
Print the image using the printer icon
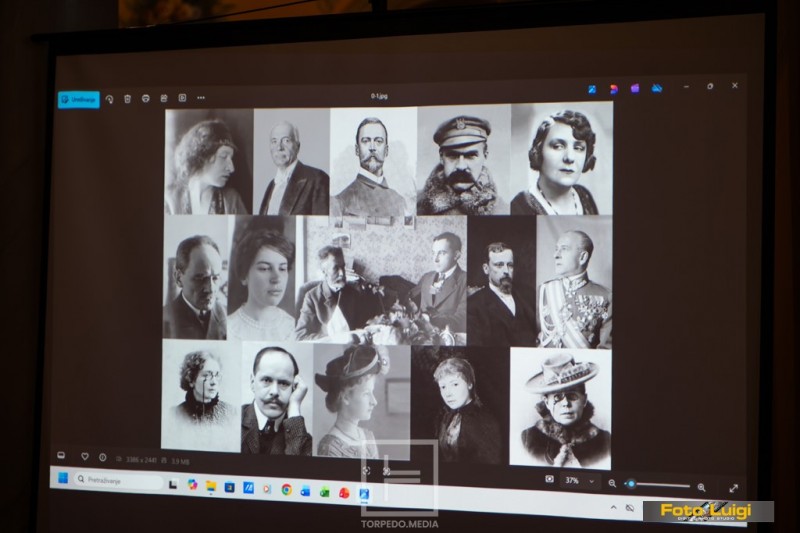[x=146, y=98]
